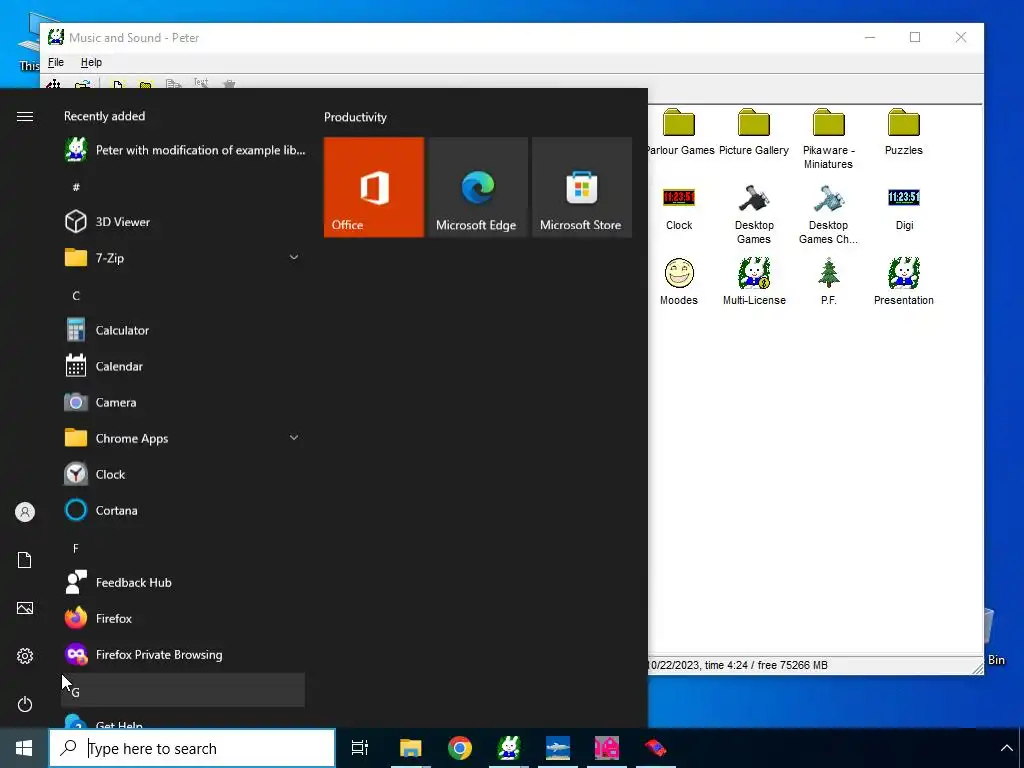Image resolution: width=1024 pixels, height=768 pixels.
Task: Open the Pikaware - Miniatures folder
Action: 828,139
